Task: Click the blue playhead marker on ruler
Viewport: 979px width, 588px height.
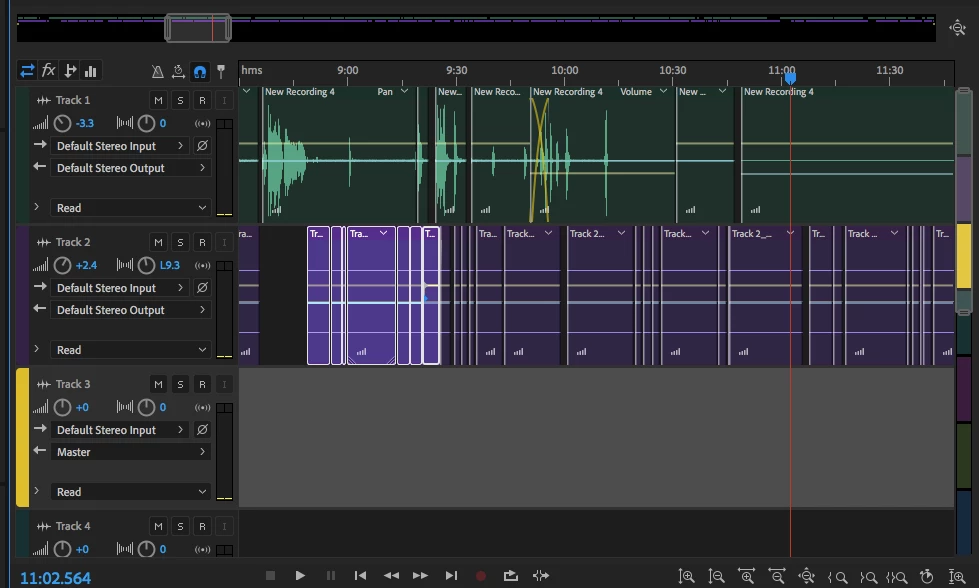Action: (x=790, y=78)
